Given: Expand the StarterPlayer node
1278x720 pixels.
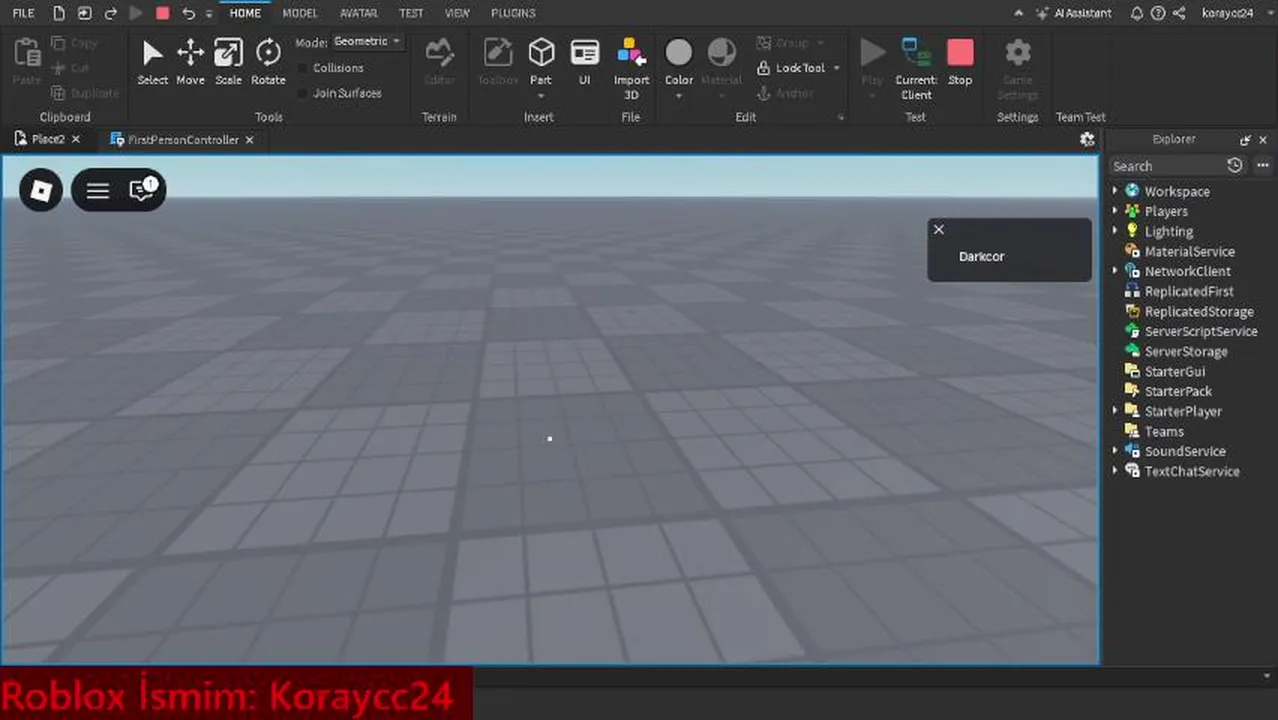Looking at the screenshot, I should [1115, 411].
